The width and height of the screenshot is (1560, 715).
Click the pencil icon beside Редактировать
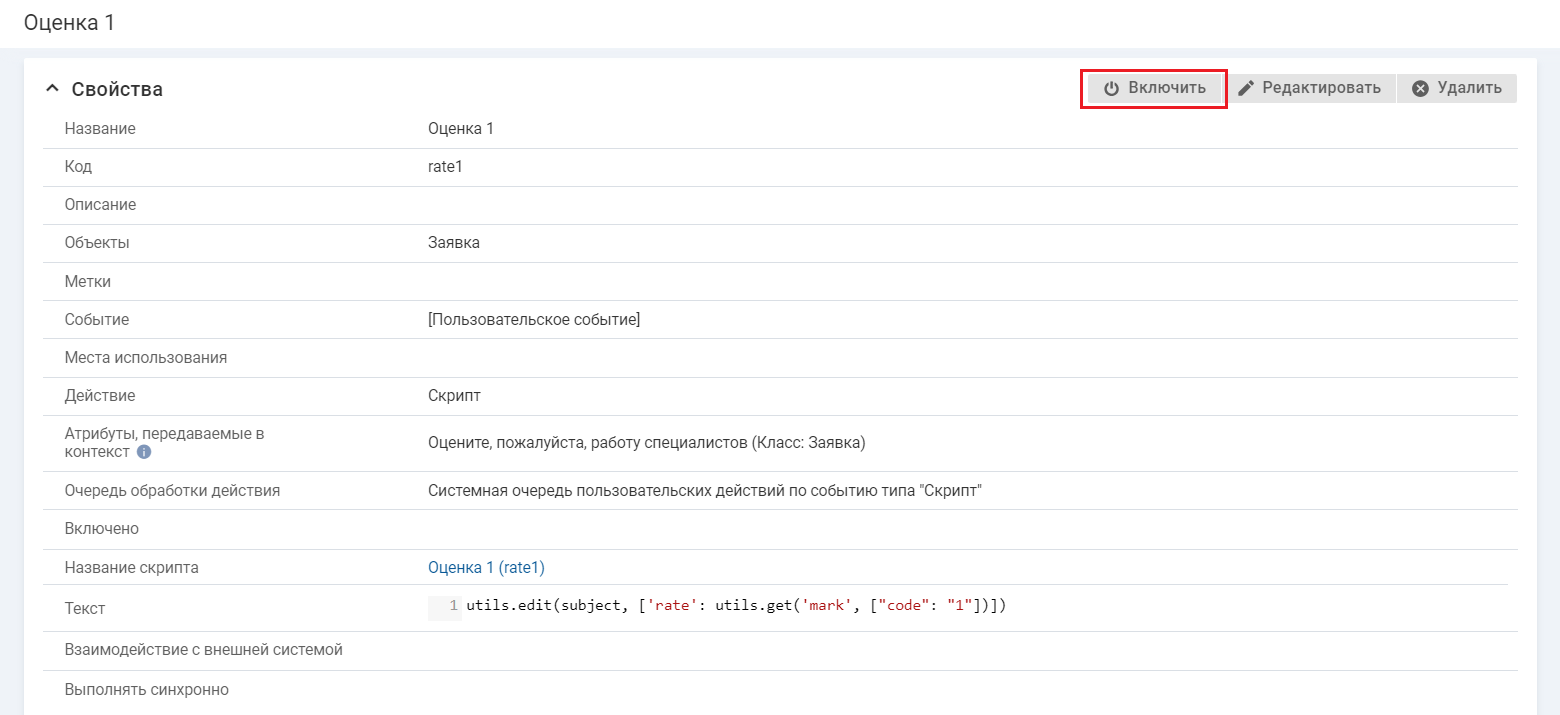pyautogui.click(x=1245, y=89)
